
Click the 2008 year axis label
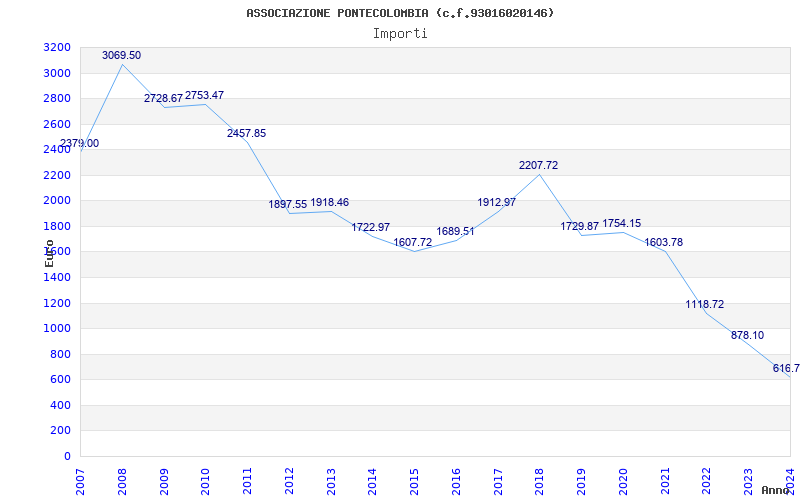click(x=122, y=482)
